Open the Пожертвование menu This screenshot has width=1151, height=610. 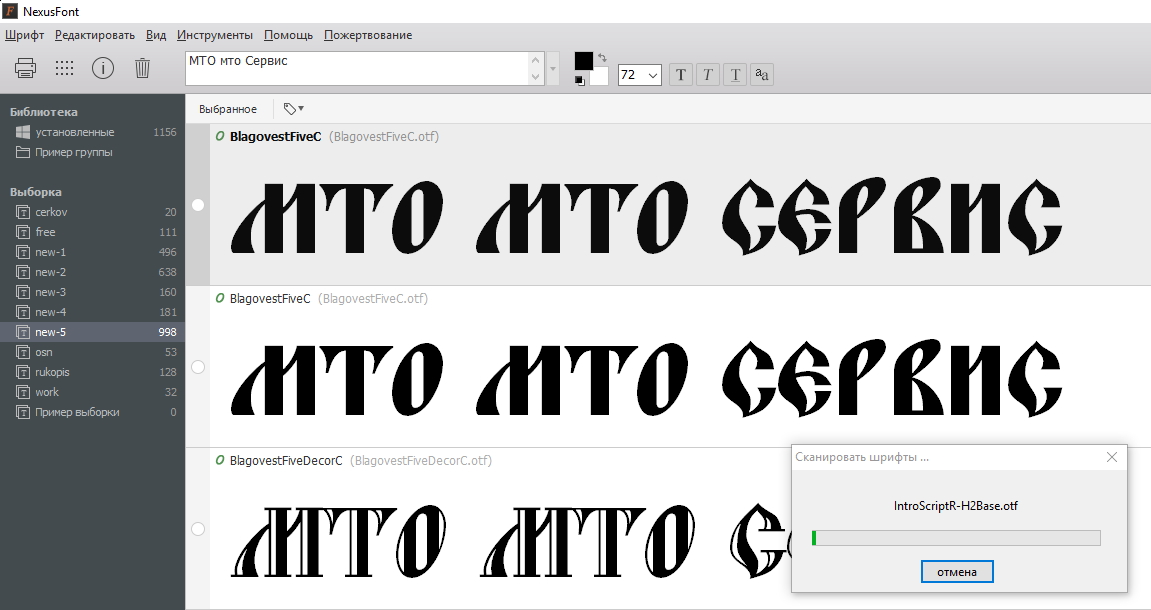(x=368, y=35)
